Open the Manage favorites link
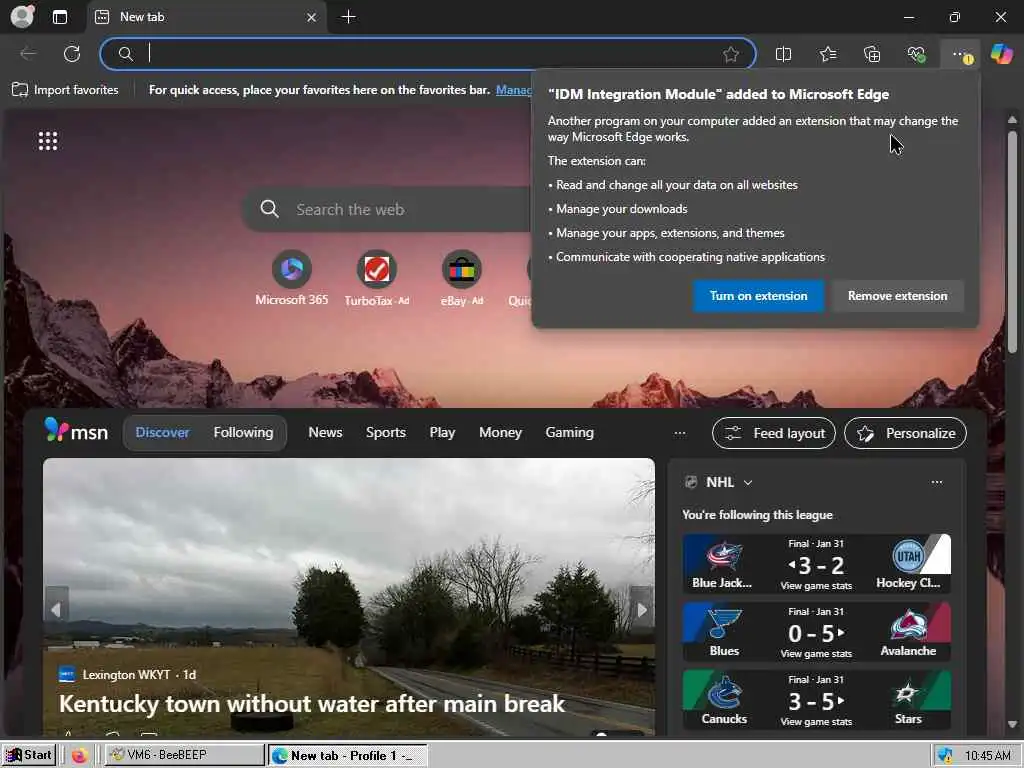Image resolution: width=1024 pixels, height=768 pixels. click(x=513, y=90)
